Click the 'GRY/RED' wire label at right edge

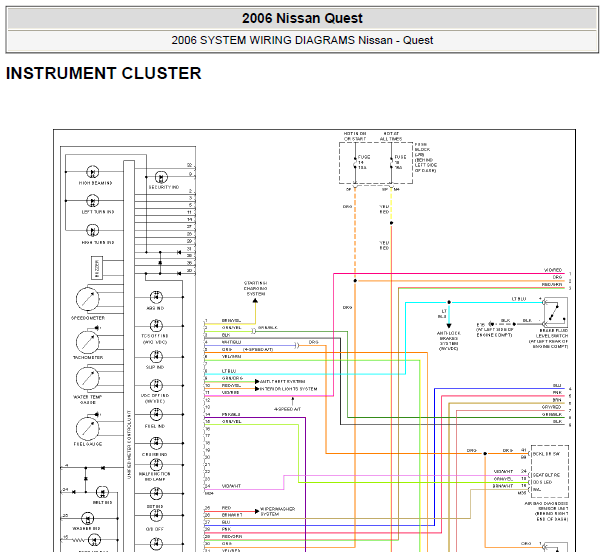point(552,407)
